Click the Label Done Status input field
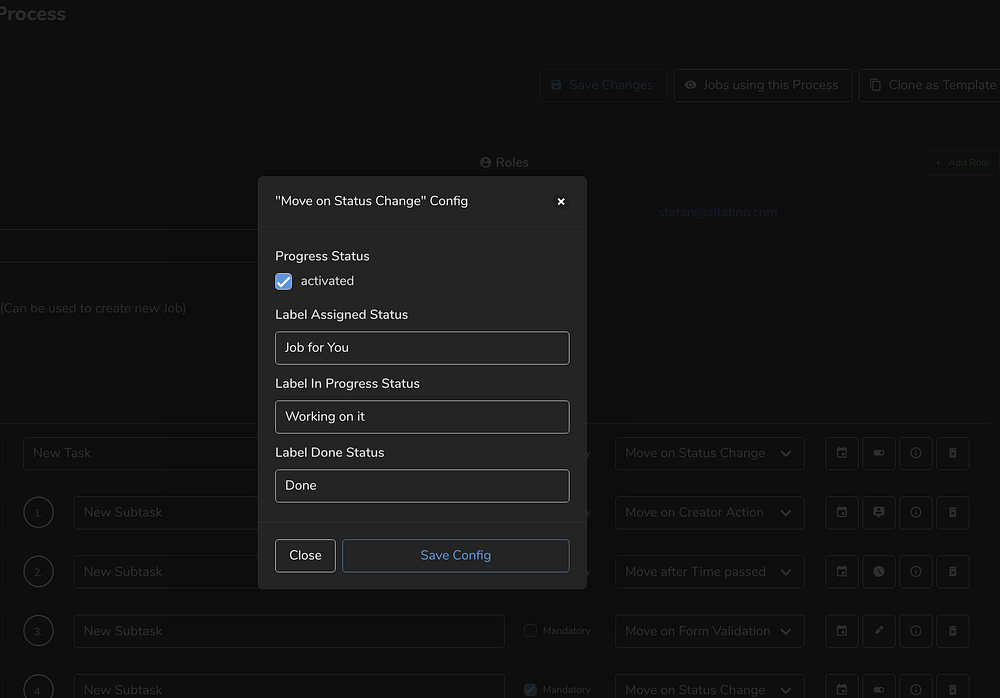Image resolution: width=1000 pixels, height=698 pixels. click(422, 486)
